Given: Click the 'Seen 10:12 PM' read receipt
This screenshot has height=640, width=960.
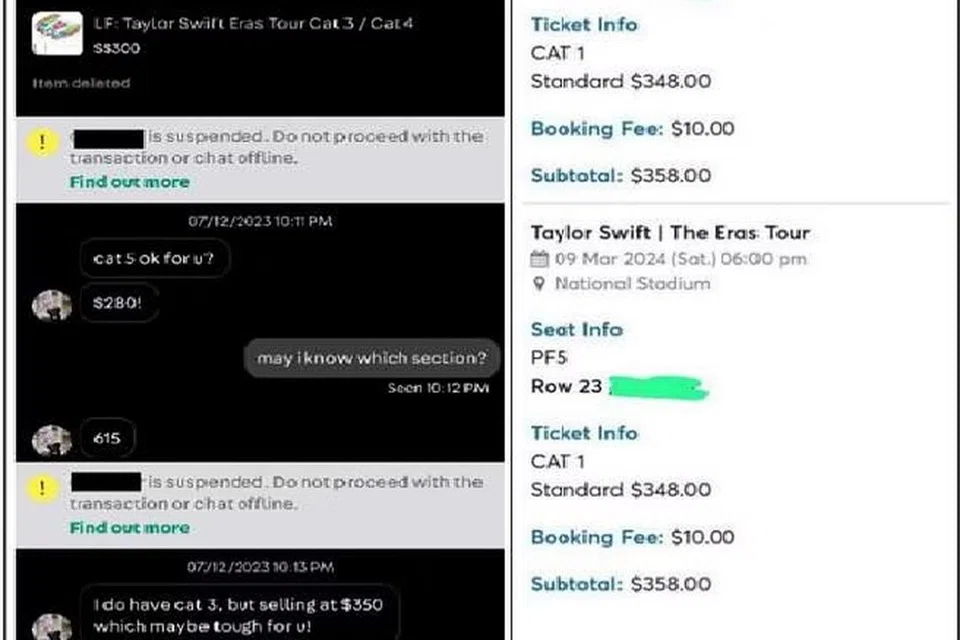Looking at the screenshot, I should pos(438,388).
